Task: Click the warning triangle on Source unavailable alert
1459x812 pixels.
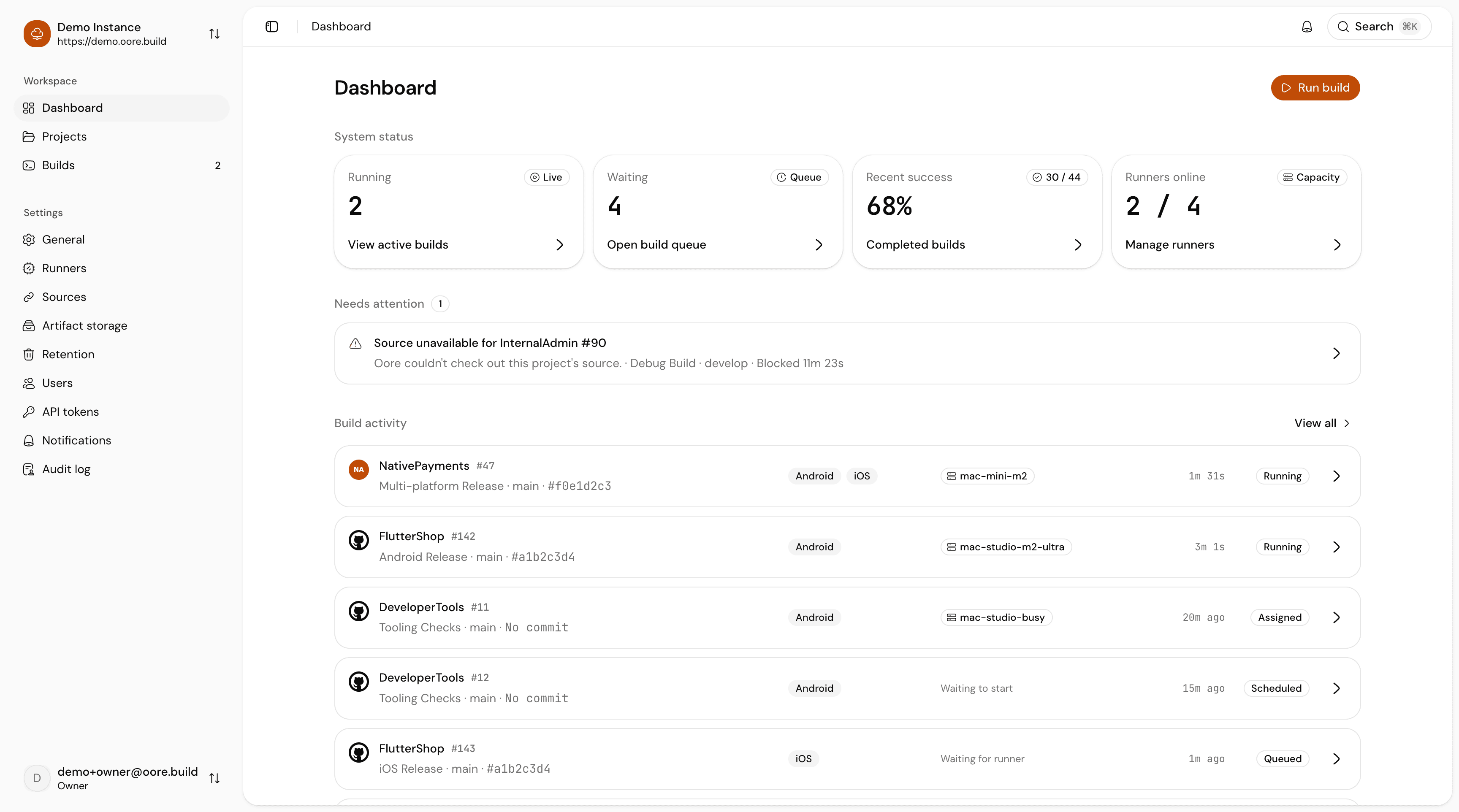Action: coord(355,343)
